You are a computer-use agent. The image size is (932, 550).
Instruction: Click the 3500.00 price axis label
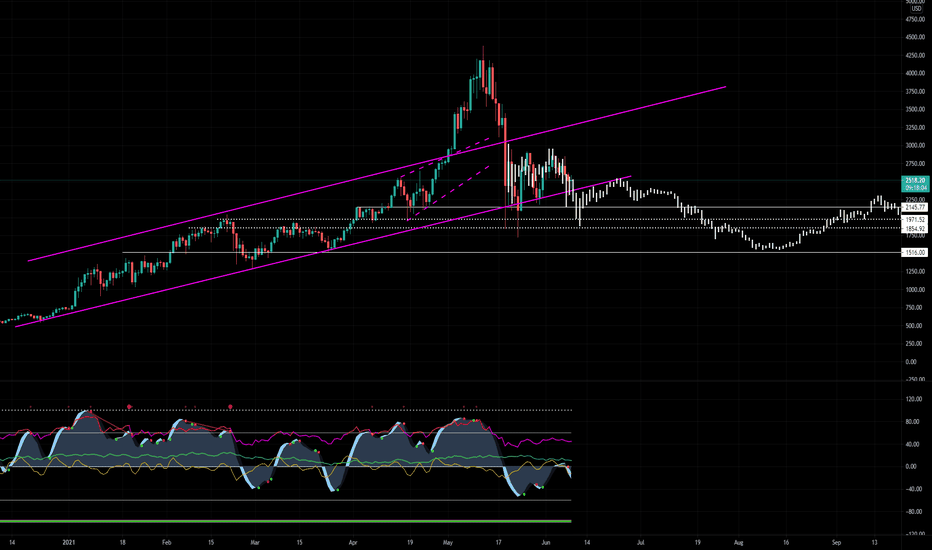pyautogui.click(x=915, y=109)
